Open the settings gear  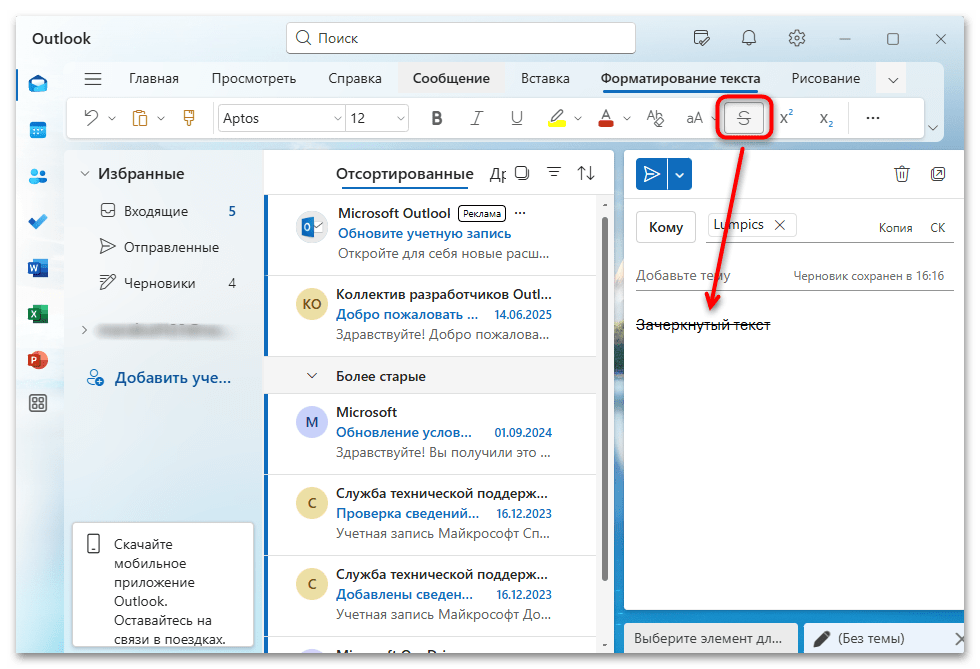click(796, 38)
